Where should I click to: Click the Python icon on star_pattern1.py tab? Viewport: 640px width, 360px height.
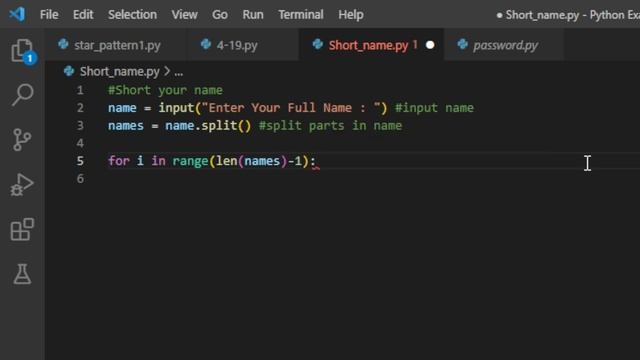tap(63, 44)
